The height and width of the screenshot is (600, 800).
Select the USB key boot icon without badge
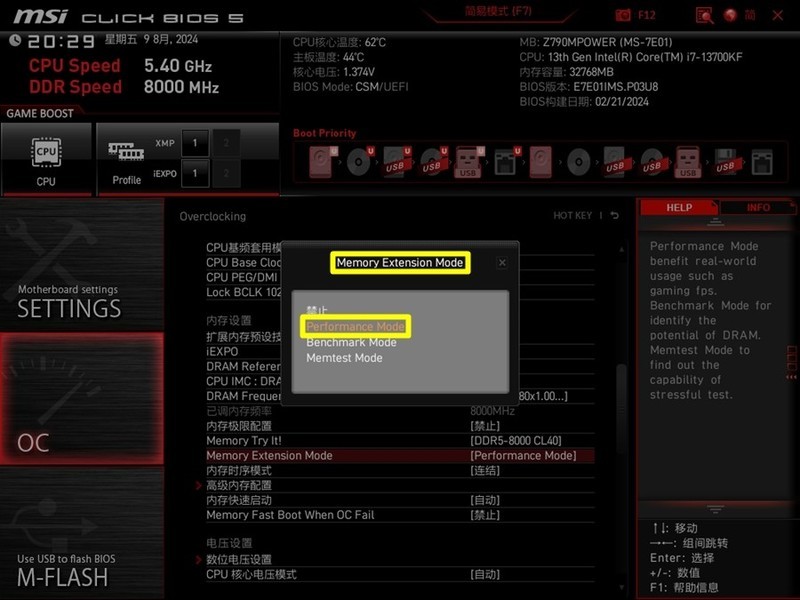(688, 162)
